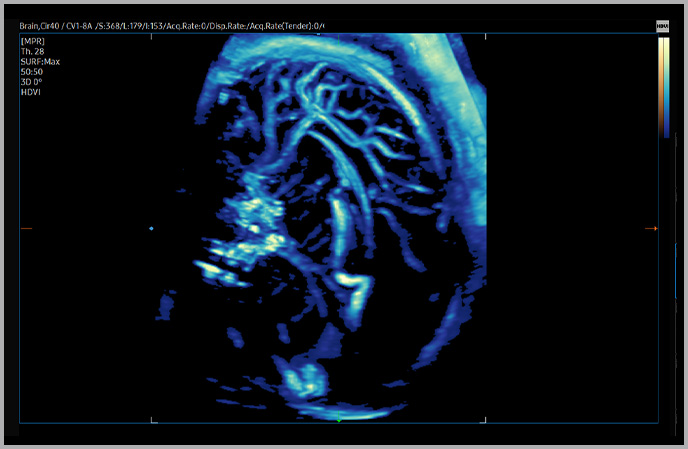Screen dimensions: 688x449
Task: Click the small blue dot marker left of image
Action: (151, 229)
